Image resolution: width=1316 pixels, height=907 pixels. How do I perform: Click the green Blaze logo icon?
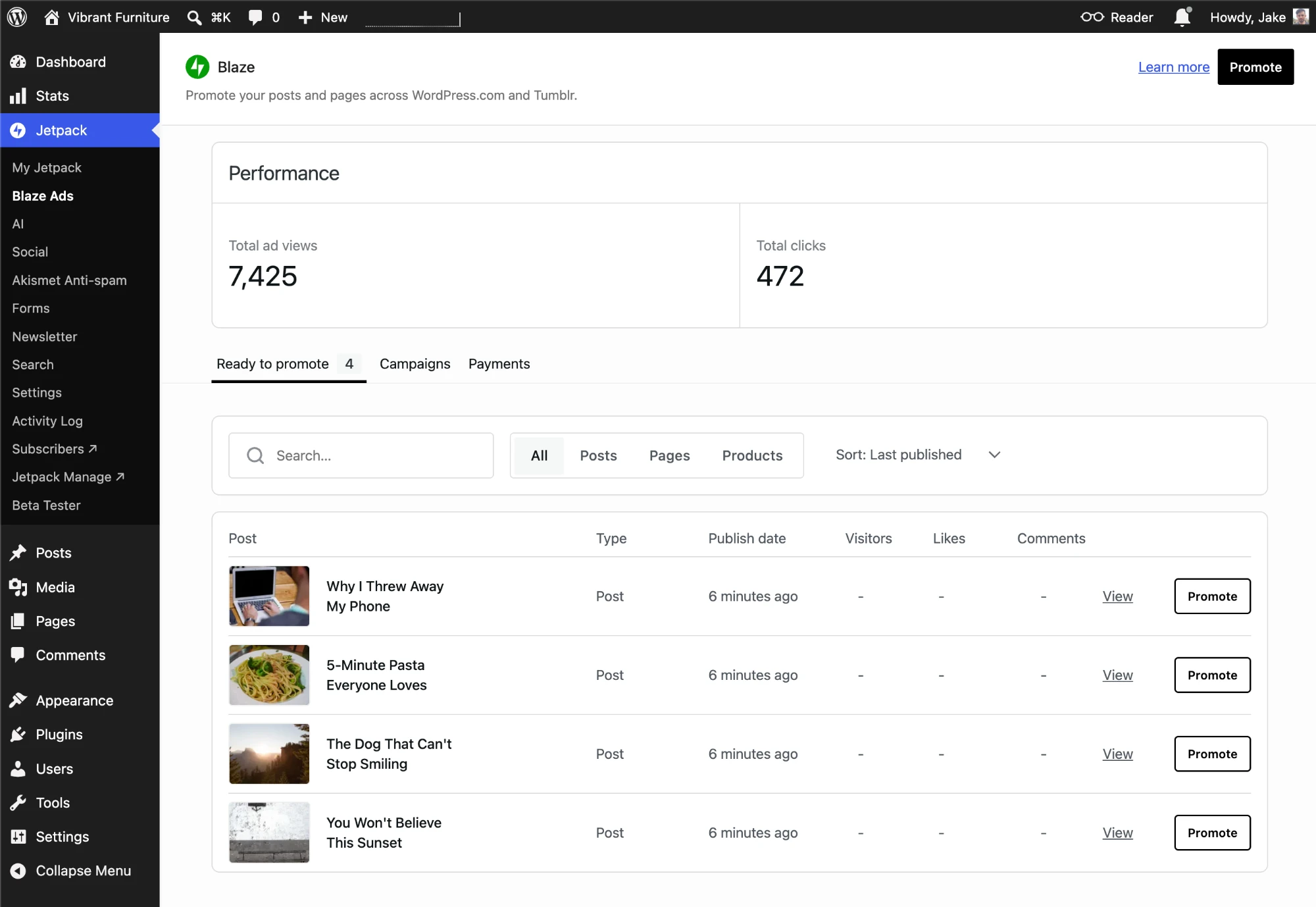(197, 66)
